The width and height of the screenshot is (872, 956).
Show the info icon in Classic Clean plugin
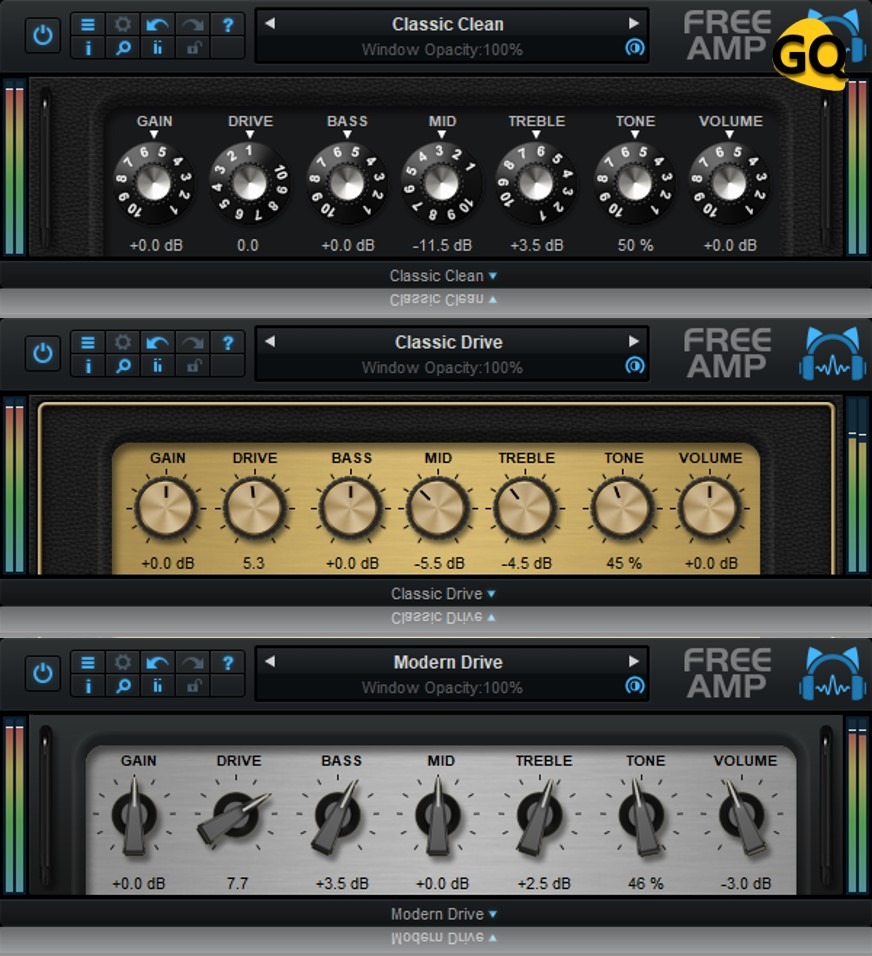tap(88, 48)
